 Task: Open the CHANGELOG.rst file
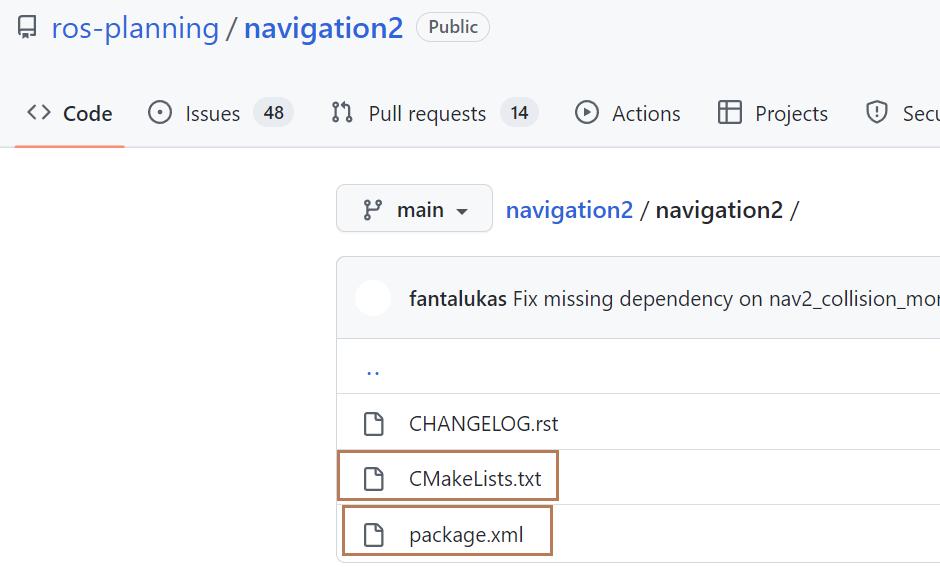pos(483,424)
